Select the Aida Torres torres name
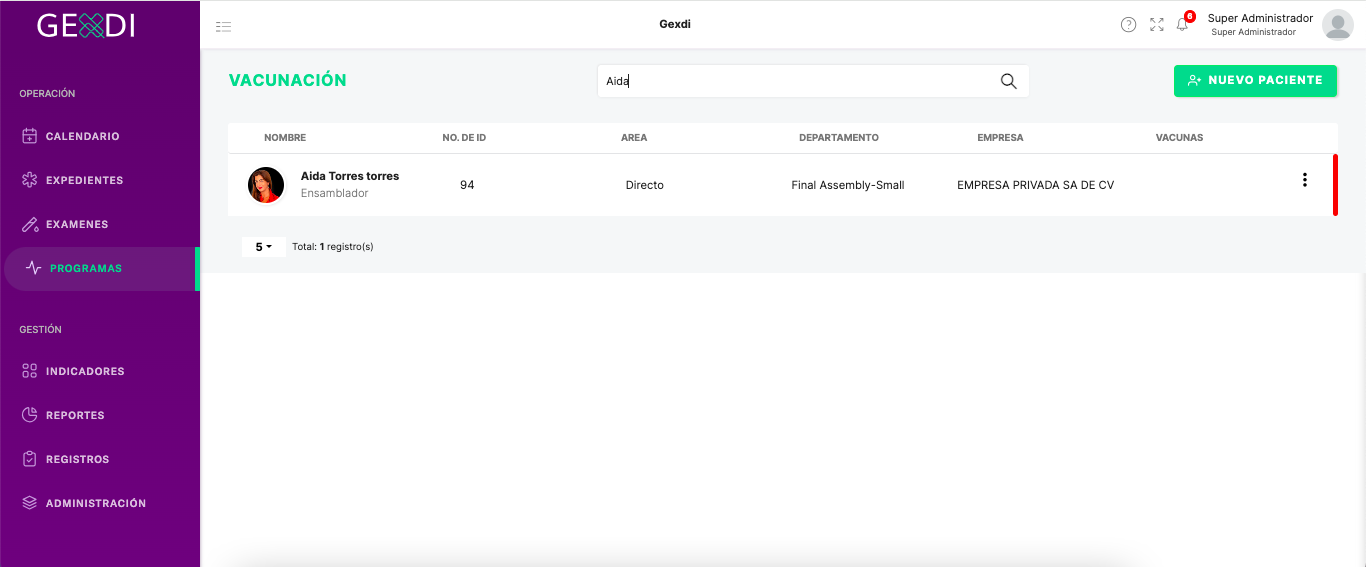Screen dimensions: 1366x567 [350, 176]
